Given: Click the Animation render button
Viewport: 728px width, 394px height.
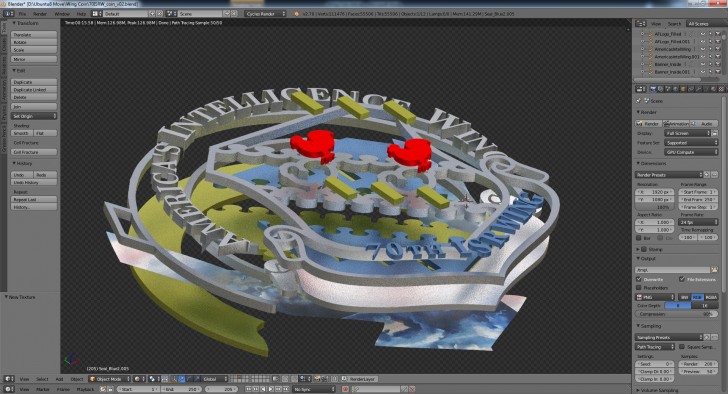Looking at the screenshot, I should 676,124.
